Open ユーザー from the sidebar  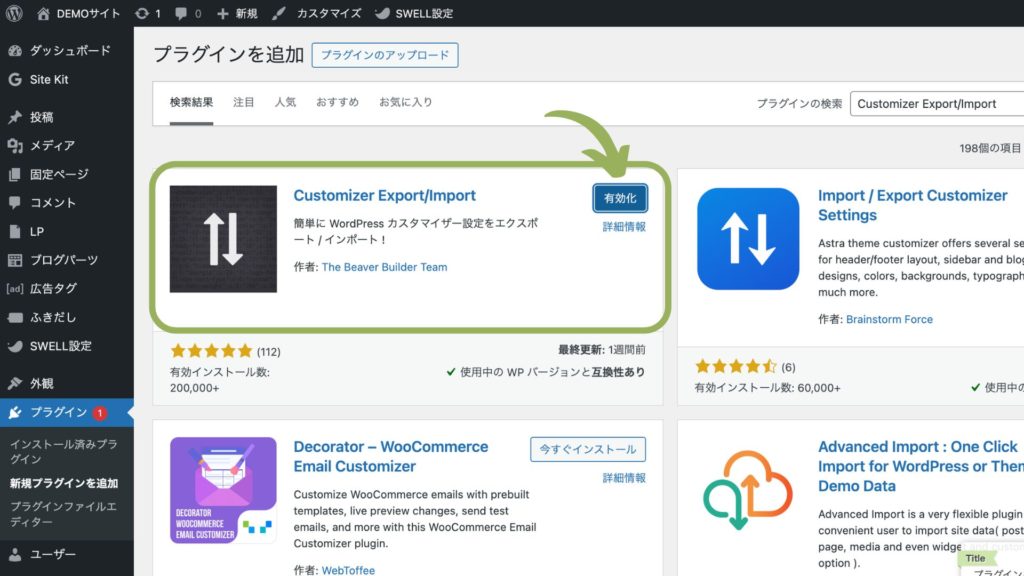[x=50, y=554]
